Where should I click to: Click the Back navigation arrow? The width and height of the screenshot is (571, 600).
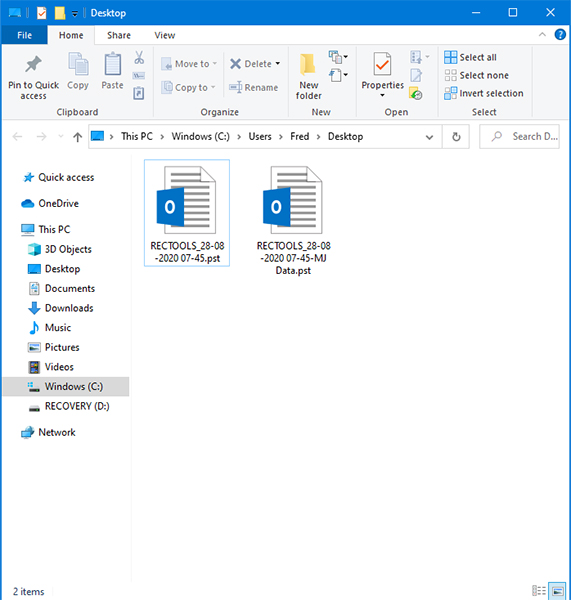(x=18, y=137)
